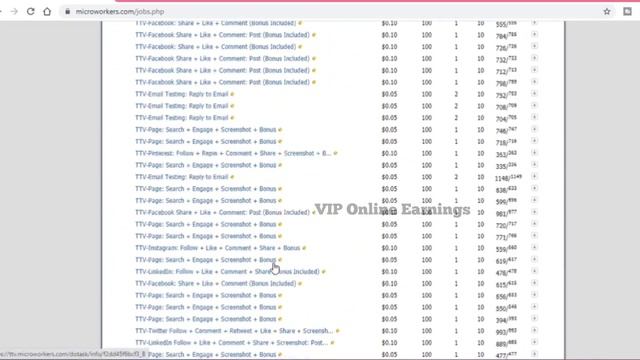Screen dimensions: 640x360
Task: Open the side panel icon beside the bookmark star
Action: coord(627,11)
